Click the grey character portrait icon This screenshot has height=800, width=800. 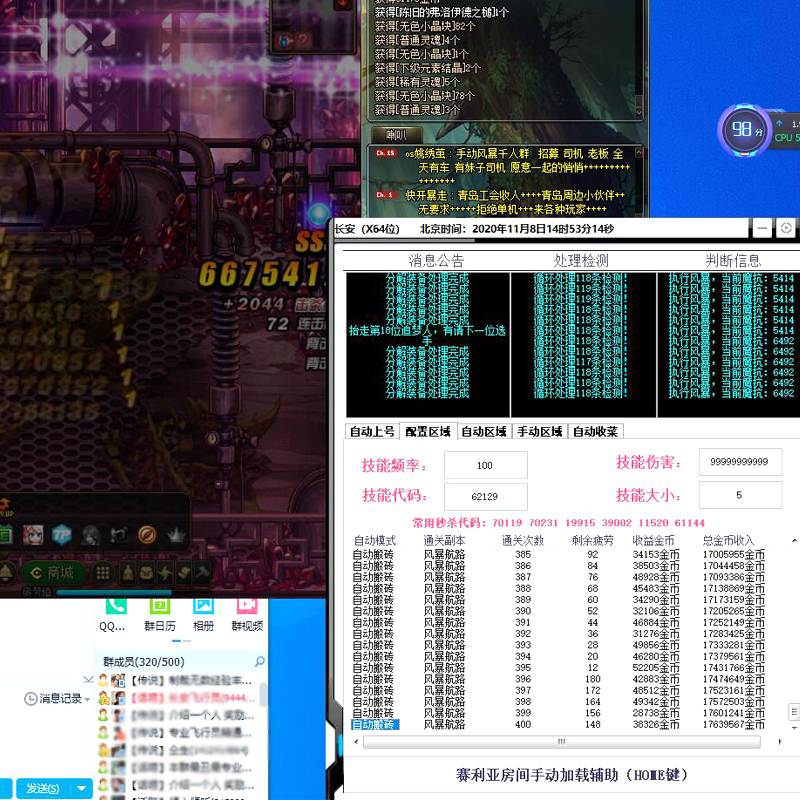pos(91,535)
